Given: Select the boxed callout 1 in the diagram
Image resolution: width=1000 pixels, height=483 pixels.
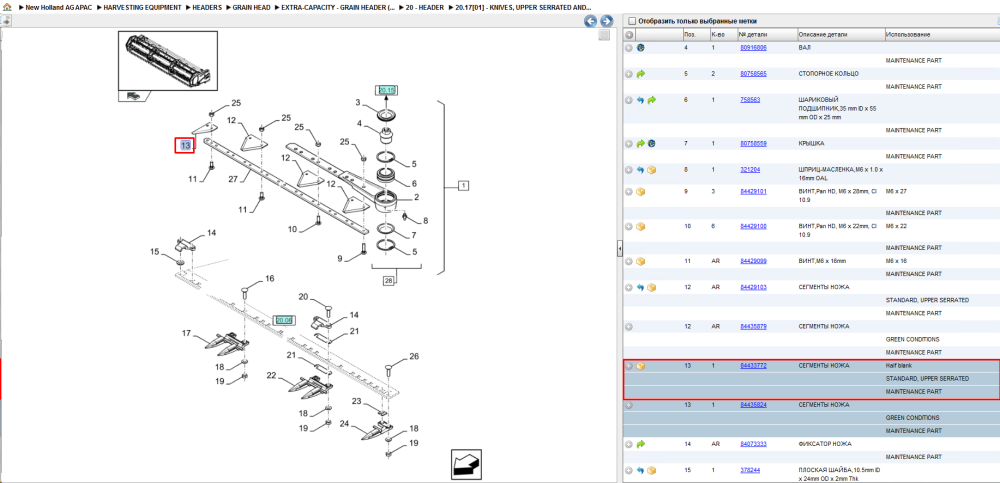Looking at the screenshot, I should click(464, 186).
